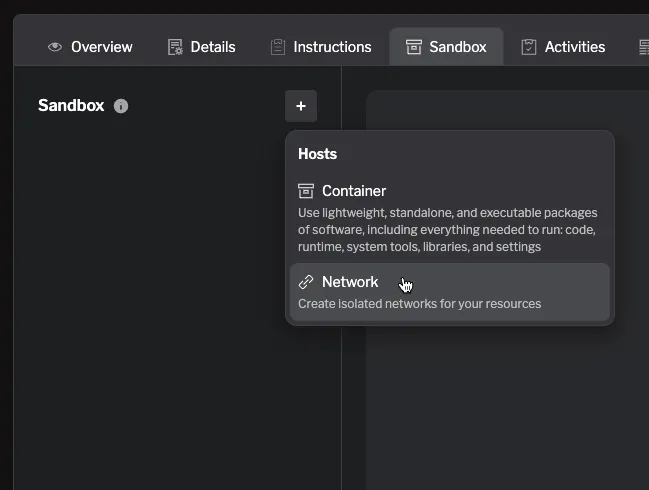Click the Sandbox info icon

[121, 106]
